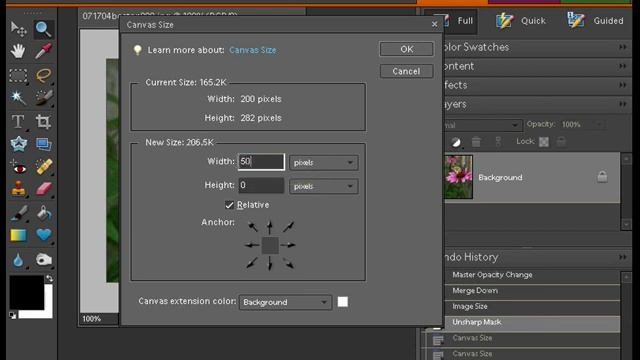Select the Eraser tool
The image size is (640, 360).
pos(44,189)
